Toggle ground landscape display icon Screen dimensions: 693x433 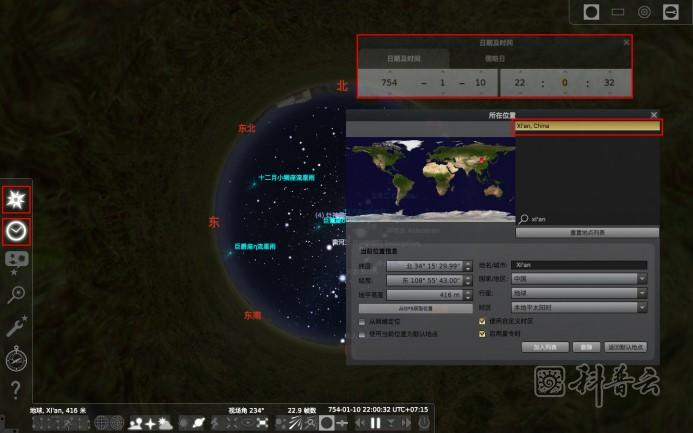tap(135, 423)
